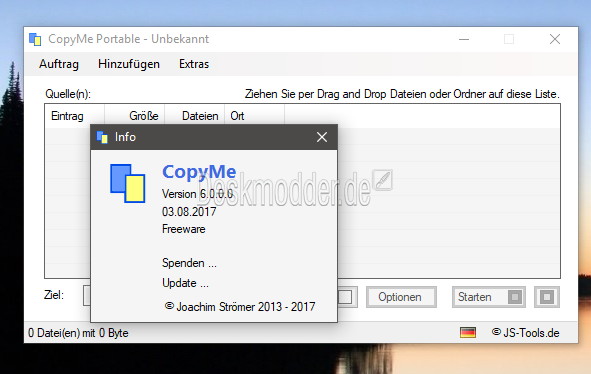This screenshot has height=374, width=591.
Task: Click the Optionen button
Action: pyautogui.click(x=401, y=297)
